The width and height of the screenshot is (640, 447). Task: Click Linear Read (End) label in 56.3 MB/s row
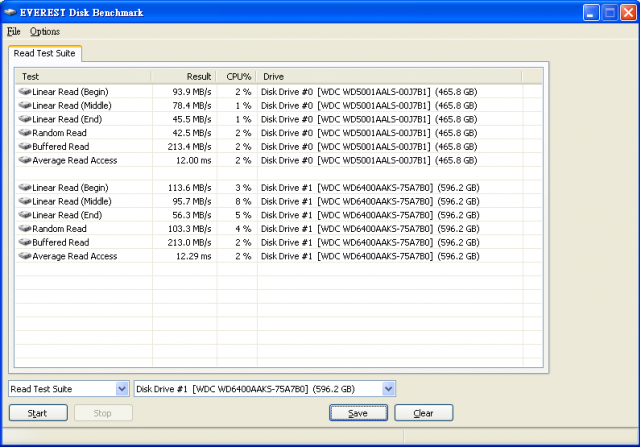pyautogui.click(x=67, y=215)
